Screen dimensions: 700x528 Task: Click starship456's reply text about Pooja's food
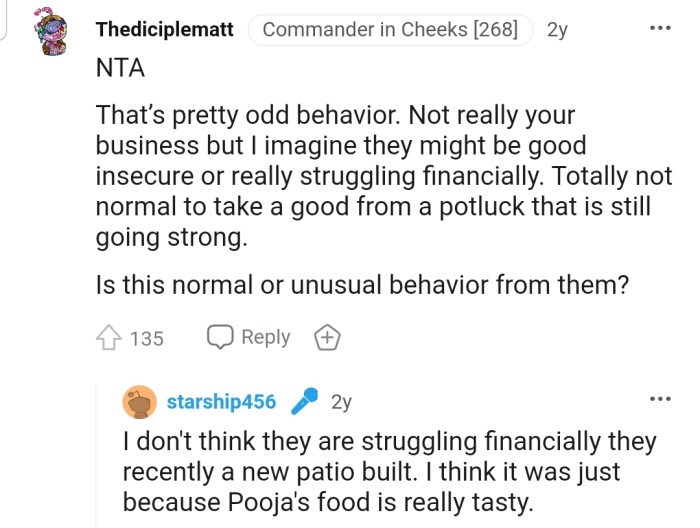[x=388, y=469]
